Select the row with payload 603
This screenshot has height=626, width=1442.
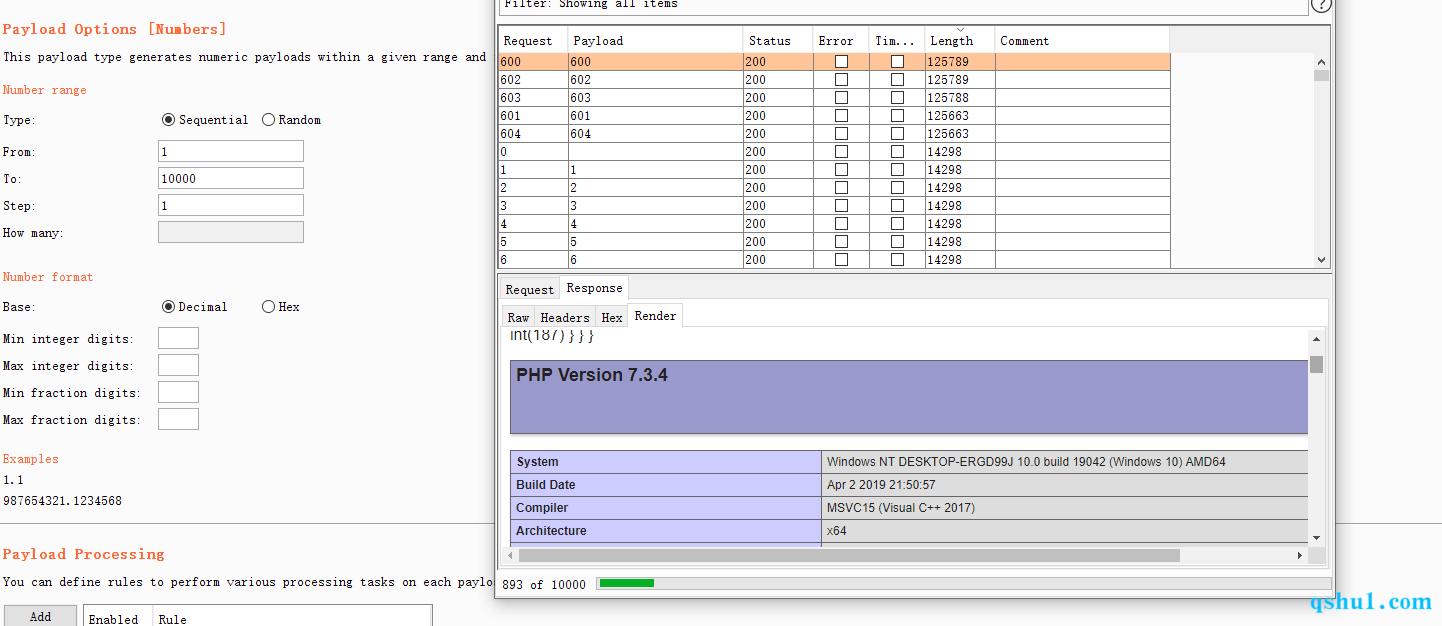(834, 98)
